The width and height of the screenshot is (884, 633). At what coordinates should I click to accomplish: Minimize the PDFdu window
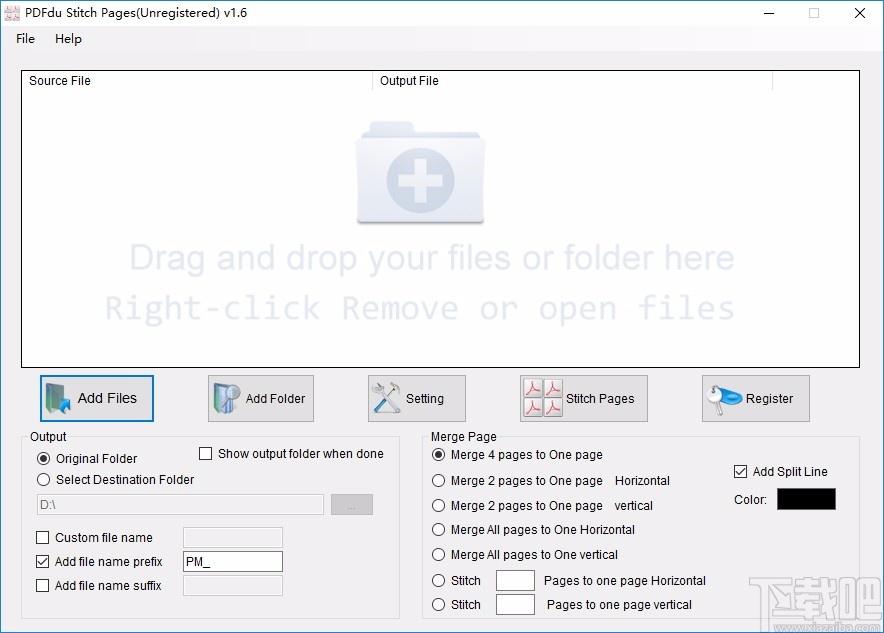point(769,13)
